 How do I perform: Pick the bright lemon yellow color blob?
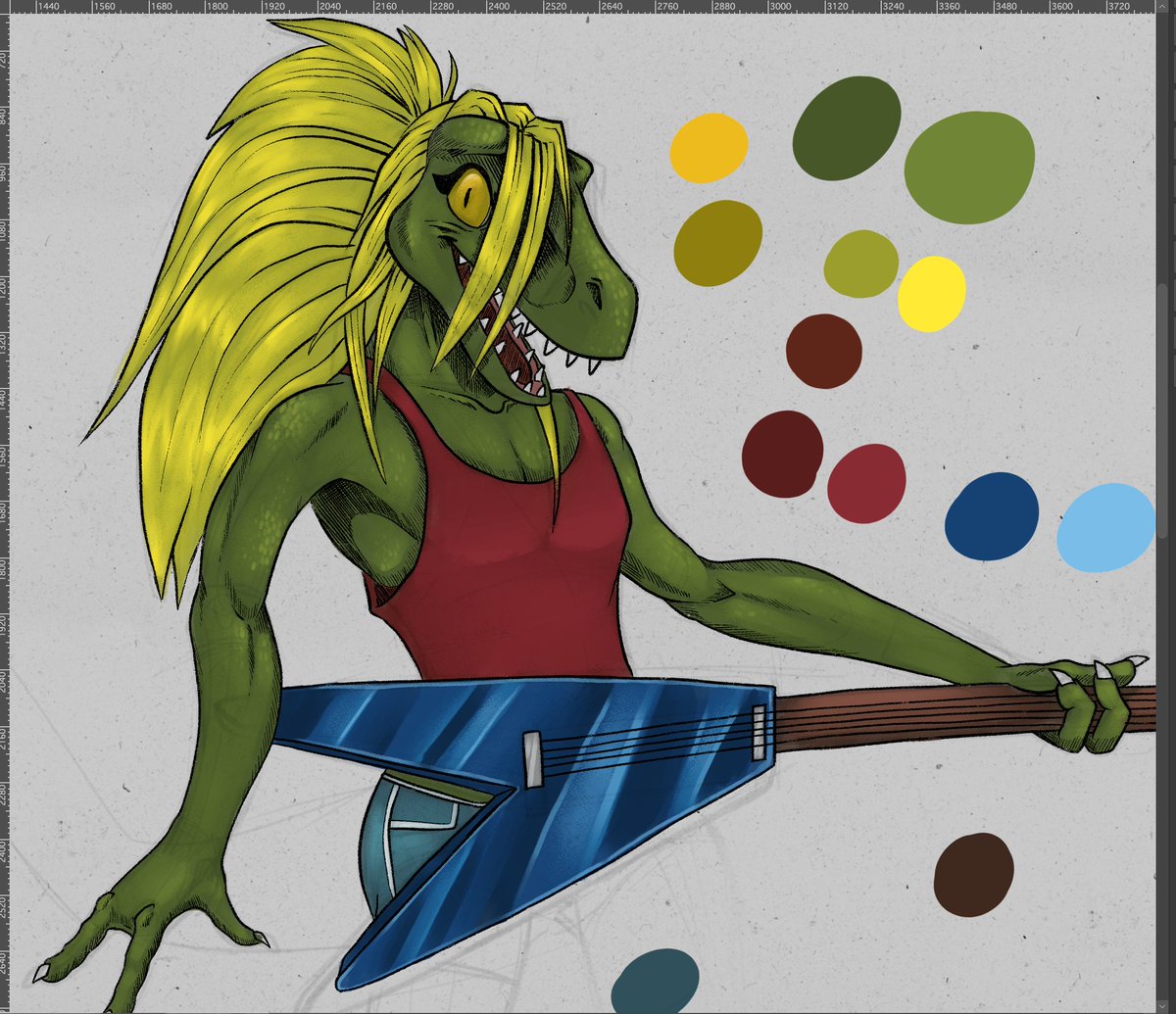click(x=932, y=294)
